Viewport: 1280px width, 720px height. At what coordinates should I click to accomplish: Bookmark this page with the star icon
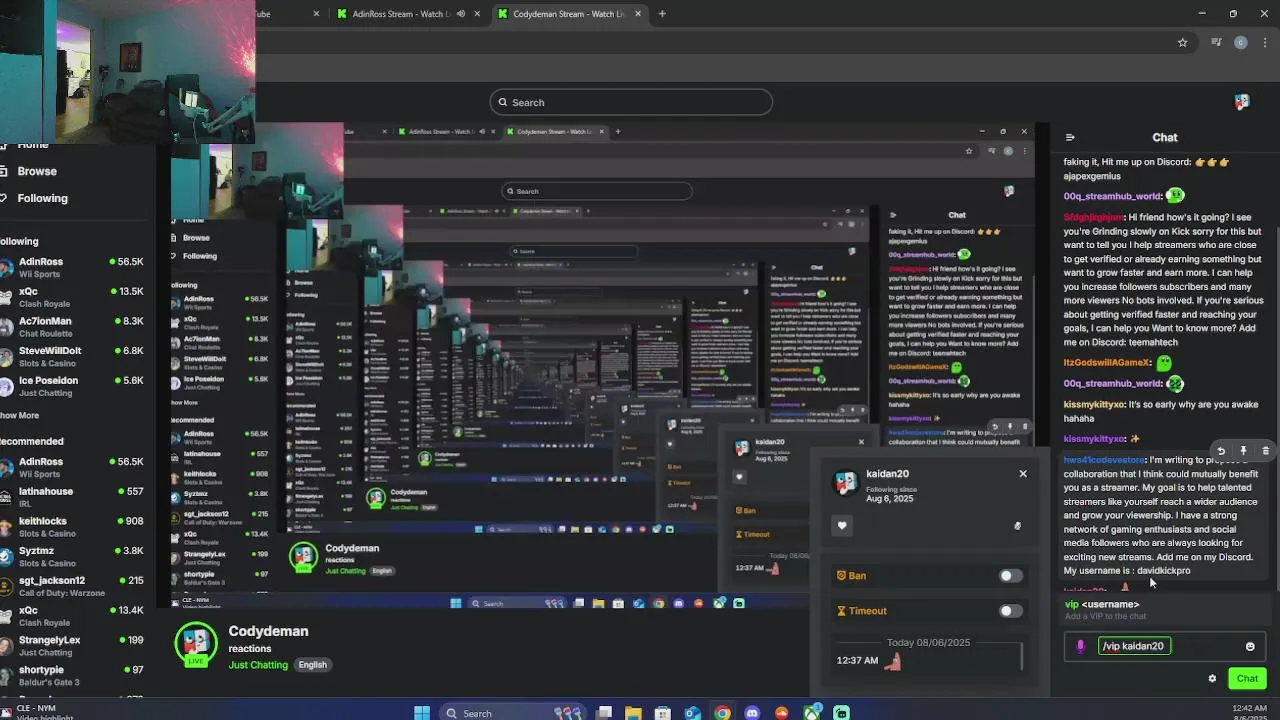[x=1183, y=42]
